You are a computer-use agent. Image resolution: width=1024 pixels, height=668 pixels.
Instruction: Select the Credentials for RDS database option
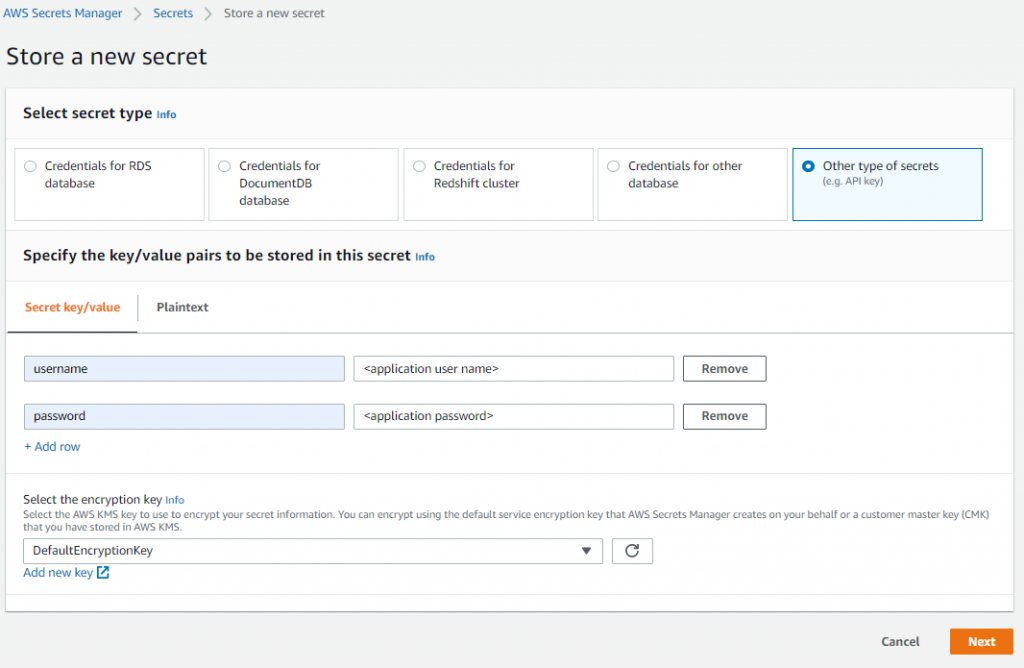coord(30,165)
